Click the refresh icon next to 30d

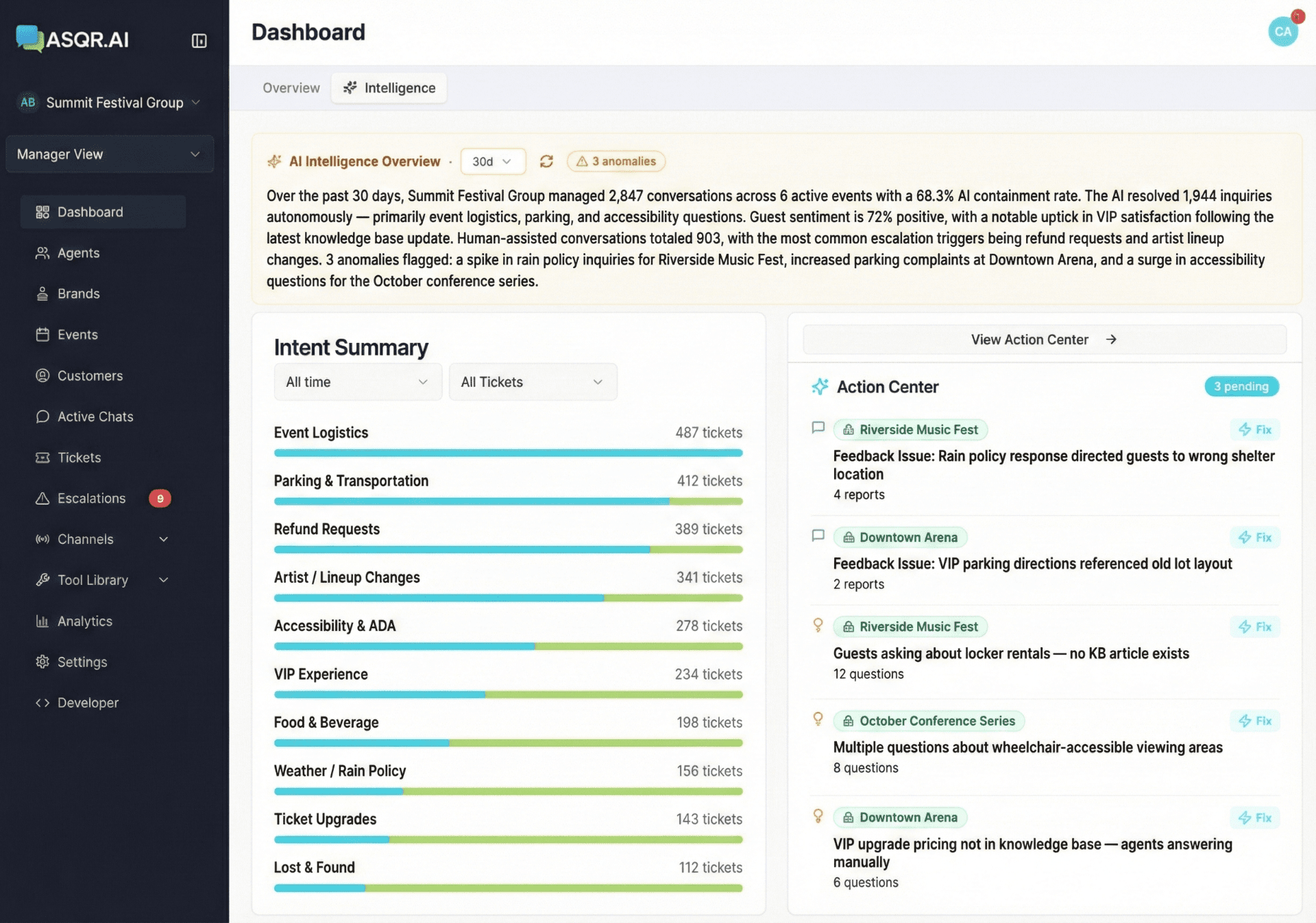coord(546,161)
